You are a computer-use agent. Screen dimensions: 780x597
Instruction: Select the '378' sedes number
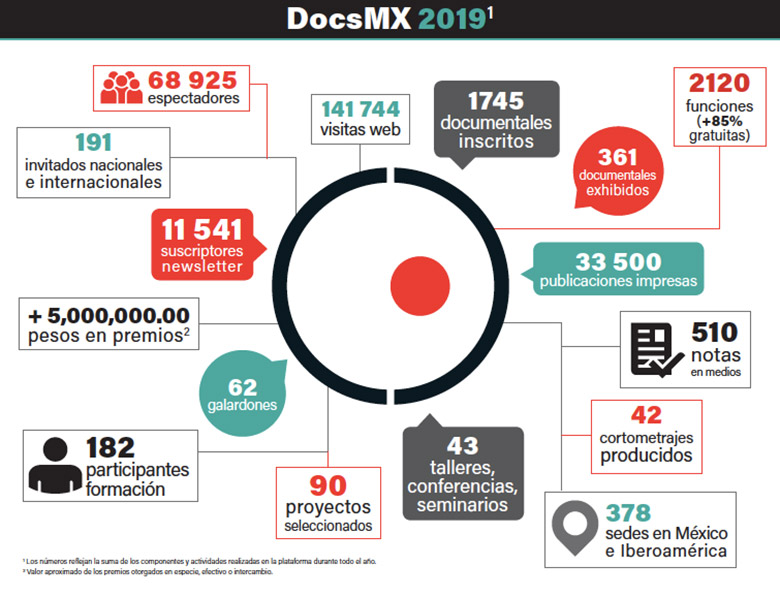pos(628,513)
